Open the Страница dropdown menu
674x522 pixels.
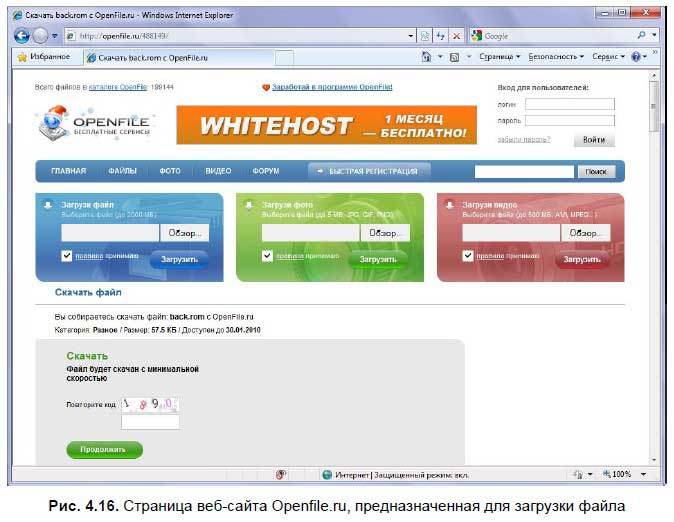tap(500, 57)
